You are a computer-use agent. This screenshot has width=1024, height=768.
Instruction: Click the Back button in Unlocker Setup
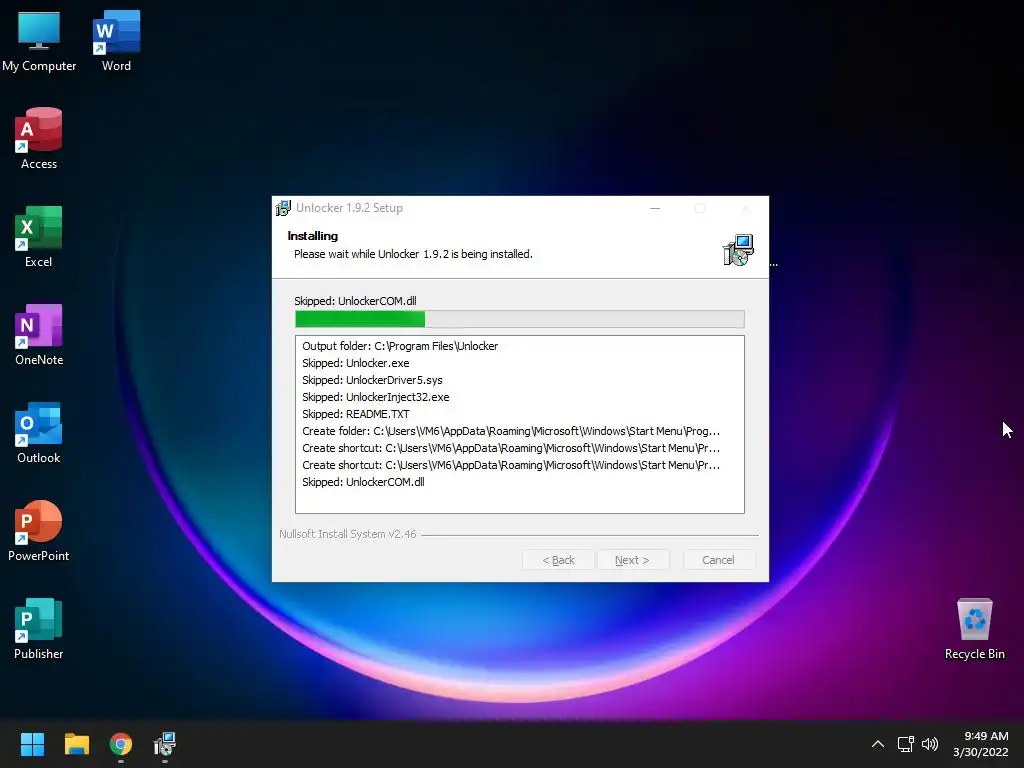coord(558,560)
